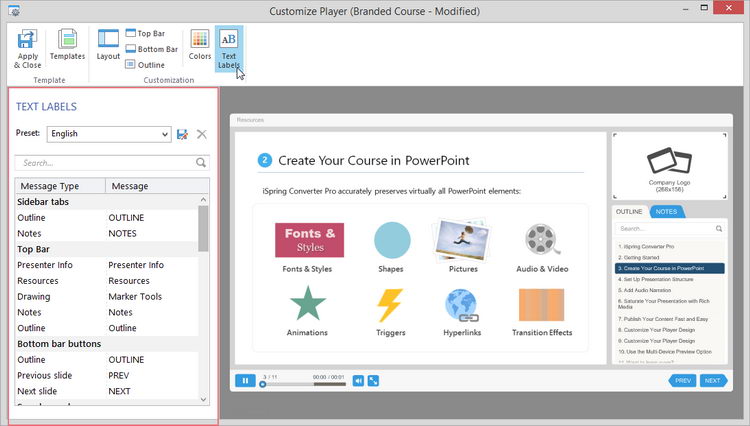Click the NEXT button in preview

pos(713,381)
